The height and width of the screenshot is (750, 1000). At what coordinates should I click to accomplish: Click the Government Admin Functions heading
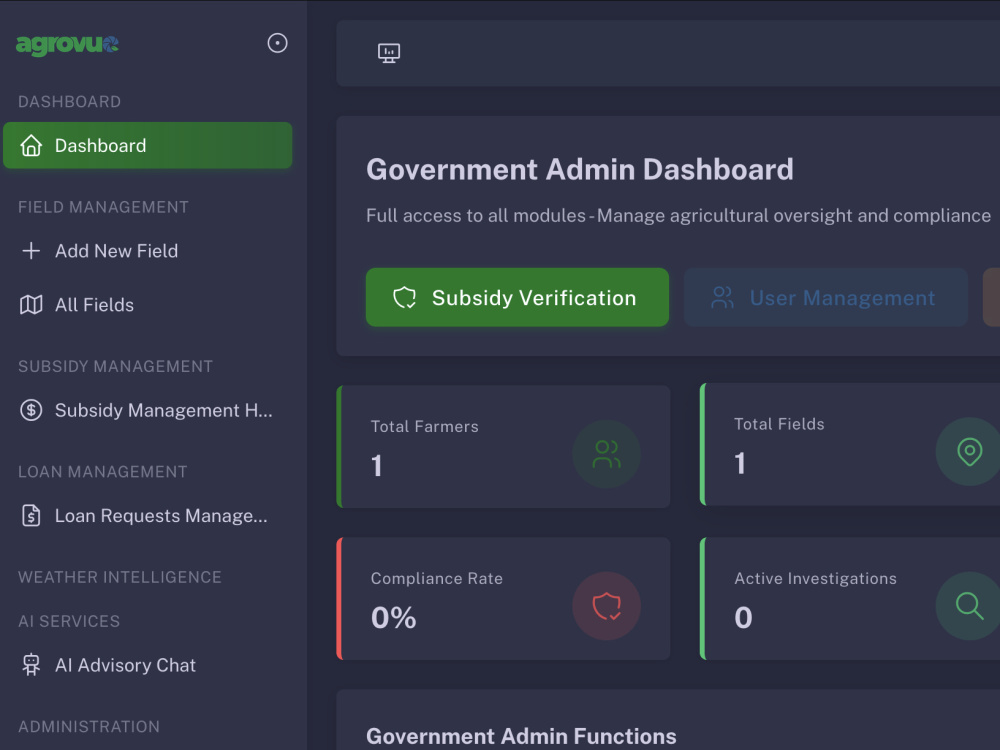point(521,736)
